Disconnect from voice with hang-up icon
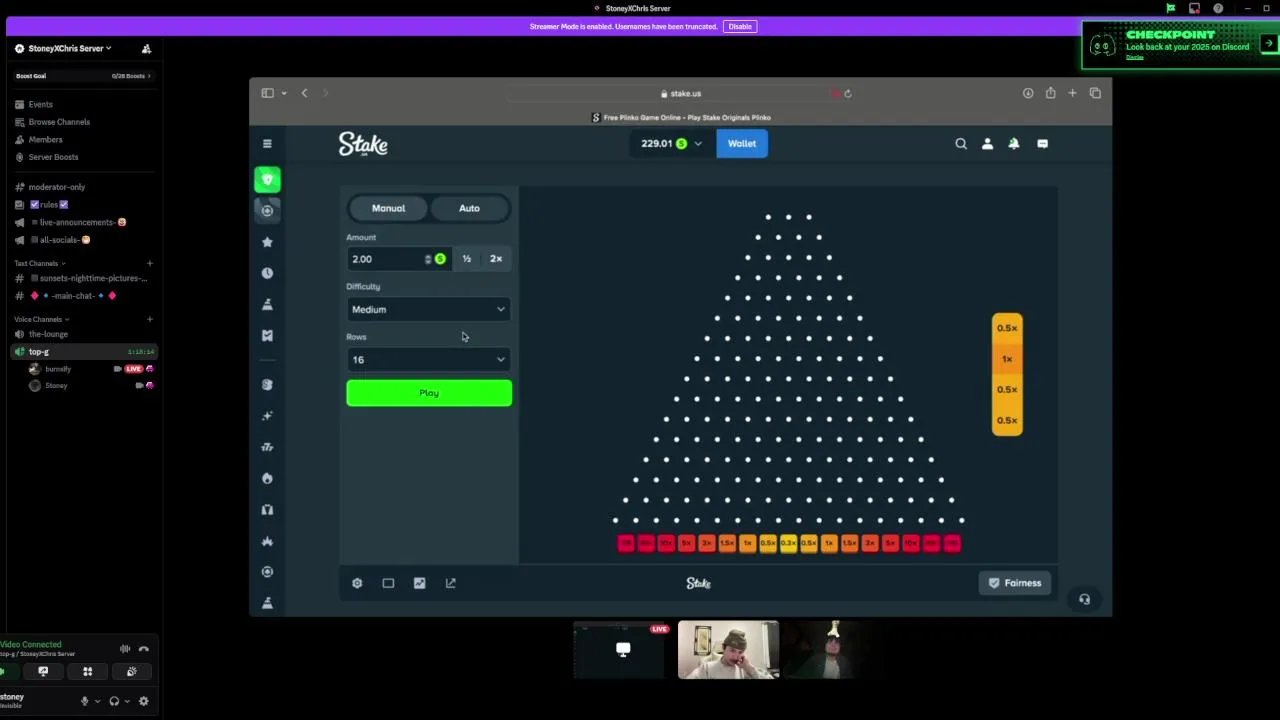Screen dimensions: 1280x720 [x=144, y=649]
